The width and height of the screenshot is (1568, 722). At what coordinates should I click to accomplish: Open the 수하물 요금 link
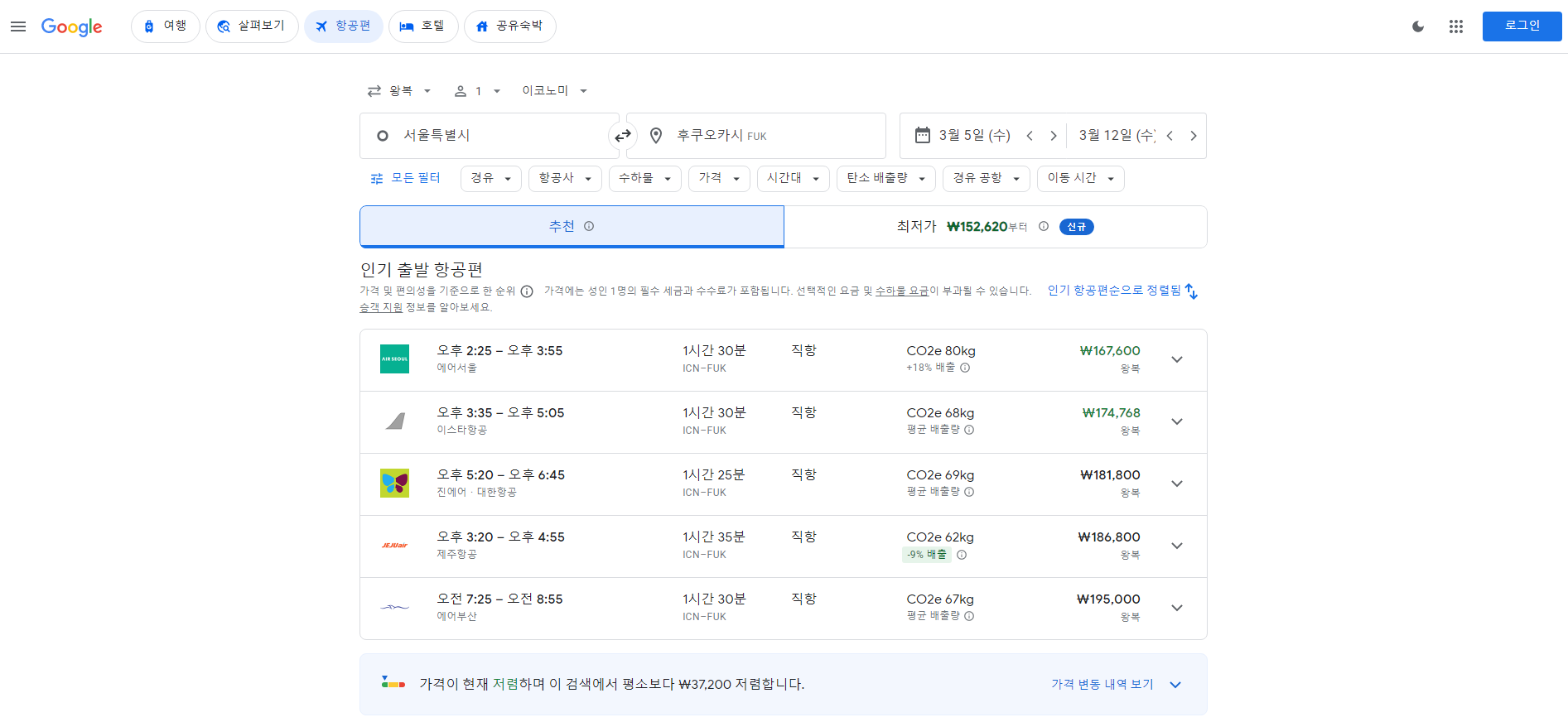tap(901, 291)
